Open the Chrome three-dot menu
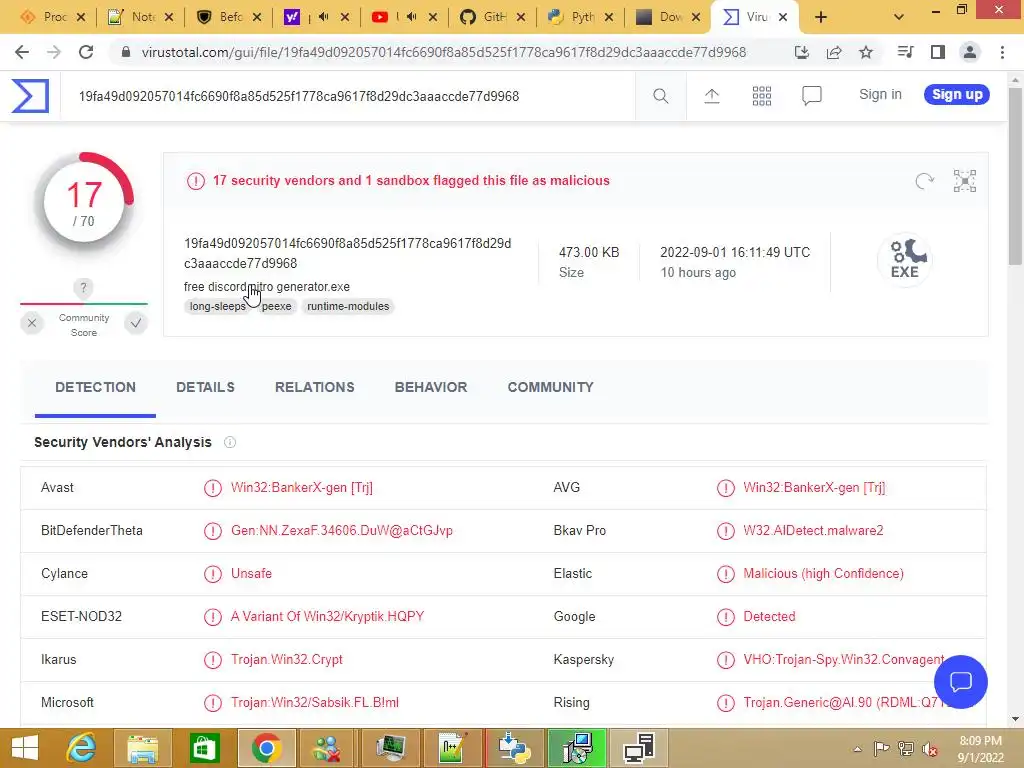 (x=1002, y=52)
